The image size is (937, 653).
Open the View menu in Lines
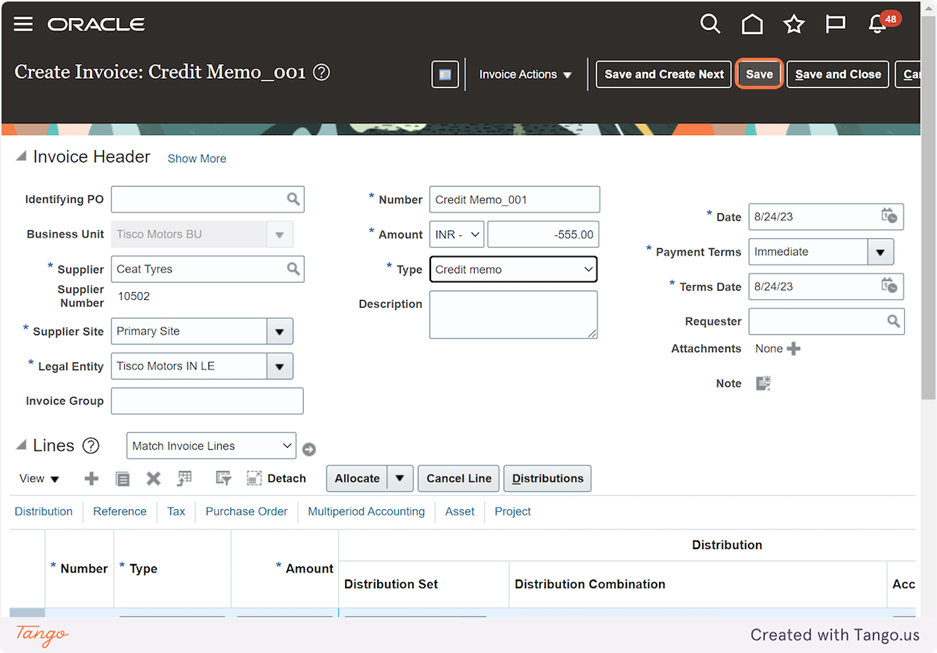[39, 478]
